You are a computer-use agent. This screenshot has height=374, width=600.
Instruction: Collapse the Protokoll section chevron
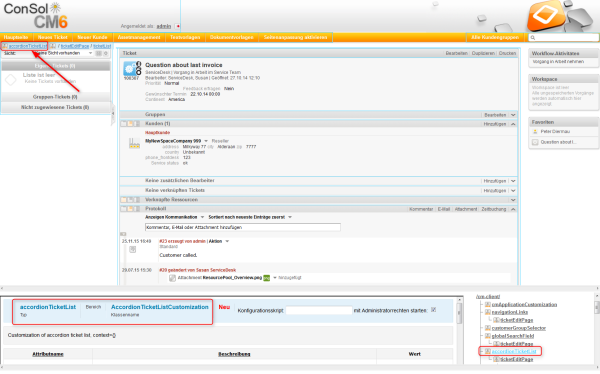coord(513,209)
